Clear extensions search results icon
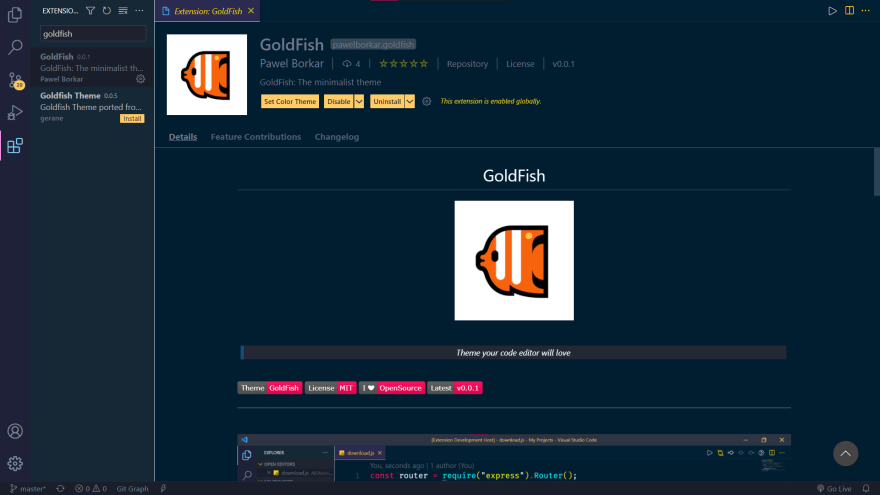Image resolution: width=880 pixels, height=495 pixels. 123,11
